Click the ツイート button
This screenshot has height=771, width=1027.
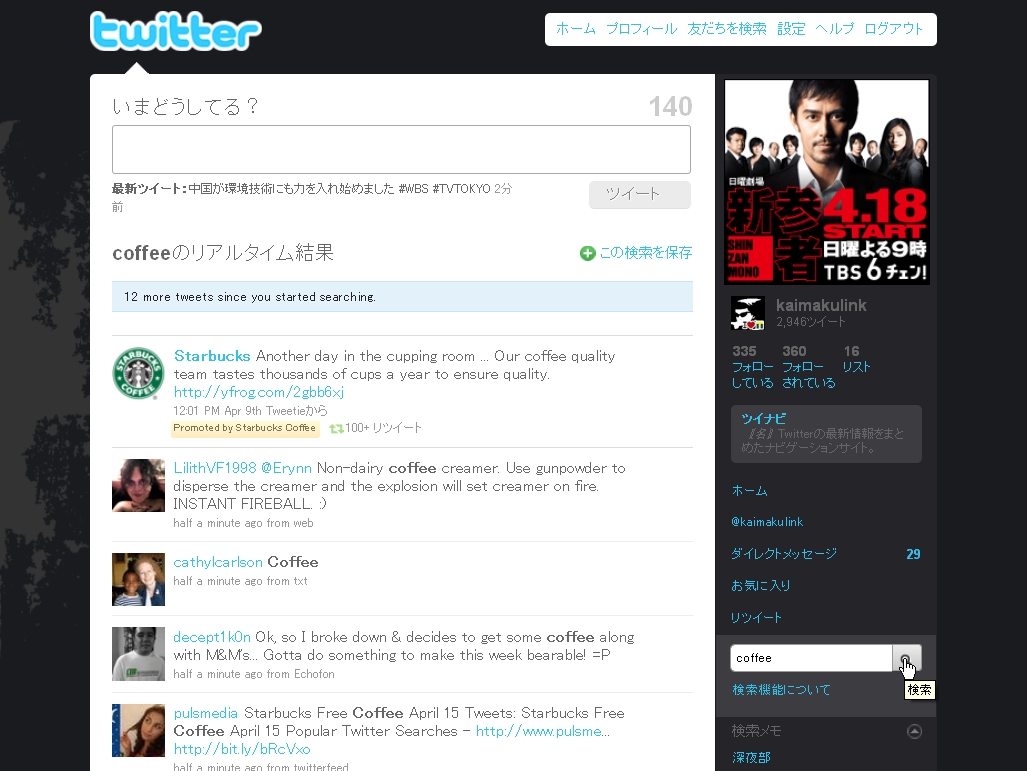[640, 195]
